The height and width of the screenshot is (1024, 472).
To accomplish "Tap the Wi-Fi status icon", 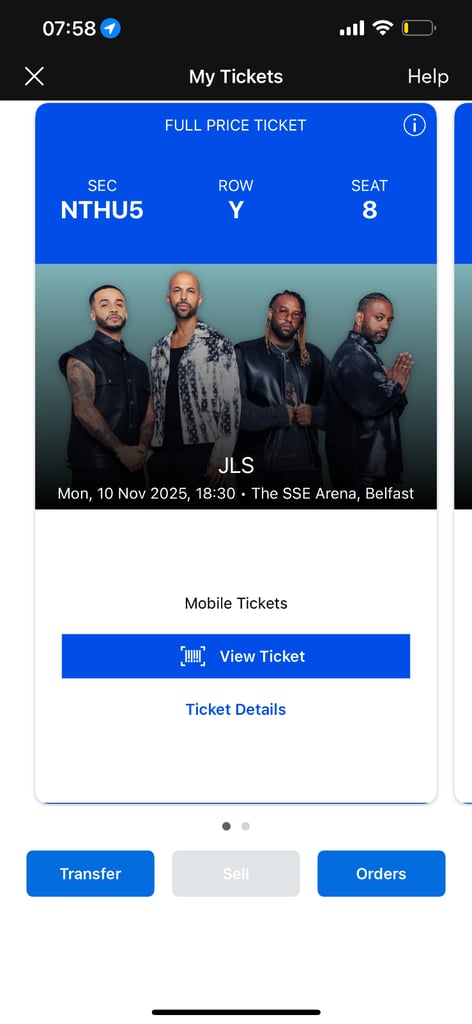I will click(382, 27).
